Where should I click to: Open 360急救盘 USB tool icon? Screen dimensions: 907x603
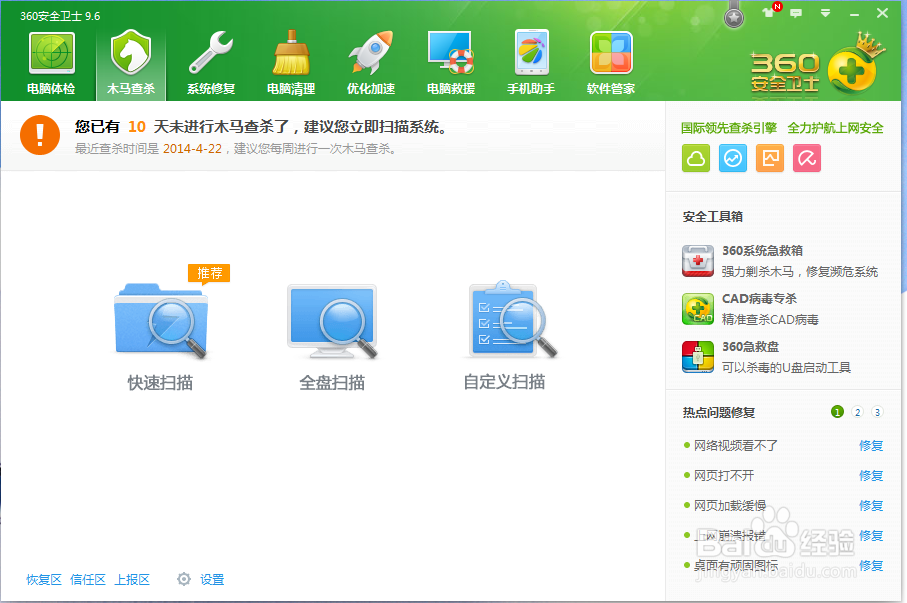[698, 357]
